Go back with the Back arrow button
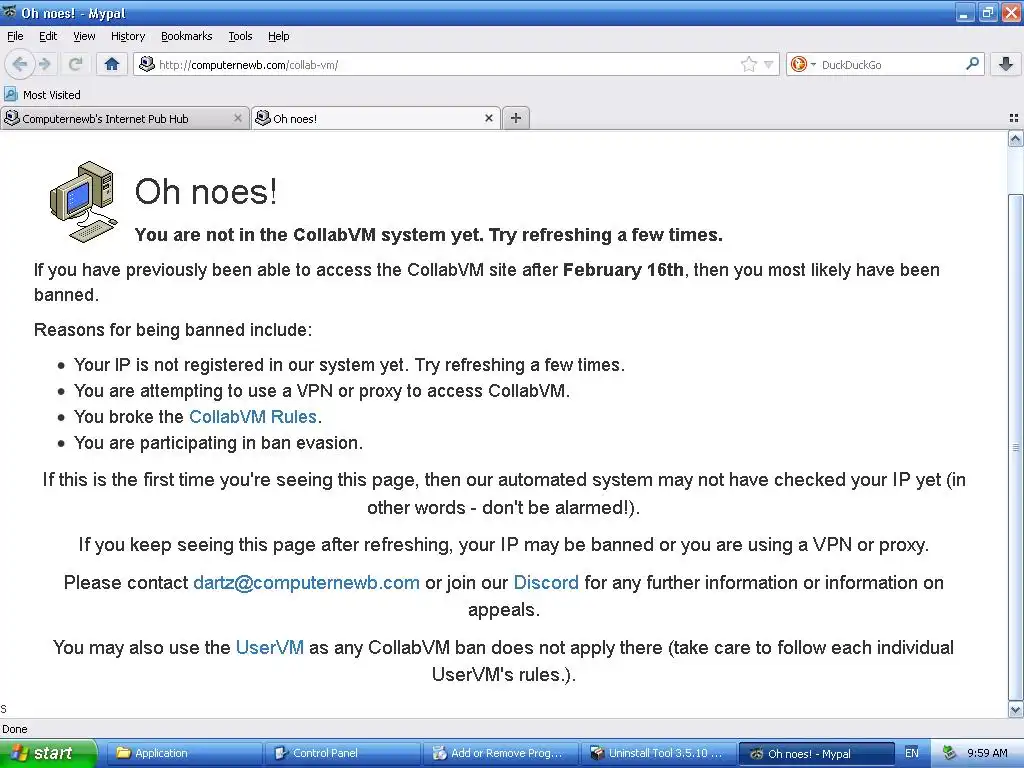Image resolution: width=1024 pixels, height=768 pixels. click(x=20, y=64)
